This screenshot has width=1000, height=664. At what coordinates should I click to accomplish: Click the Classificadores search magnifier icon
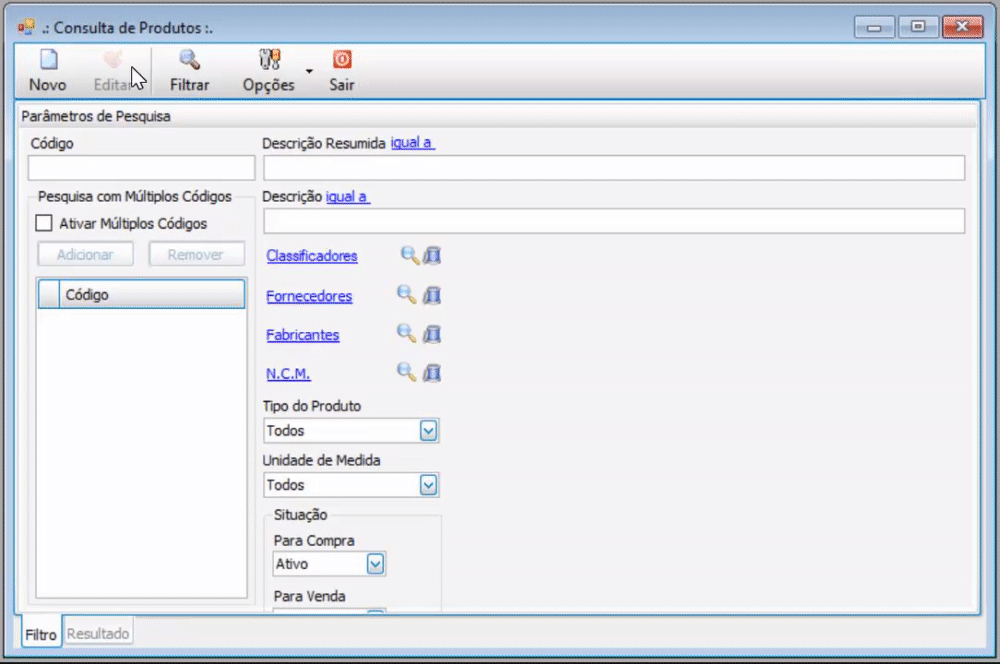[409, 255]
